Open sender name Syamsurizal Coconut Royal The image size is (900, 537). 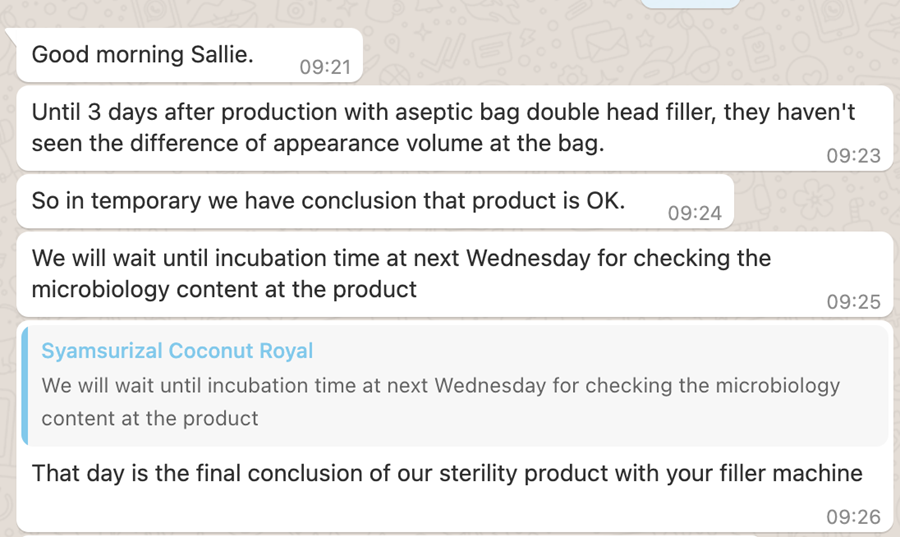[177, 351]
